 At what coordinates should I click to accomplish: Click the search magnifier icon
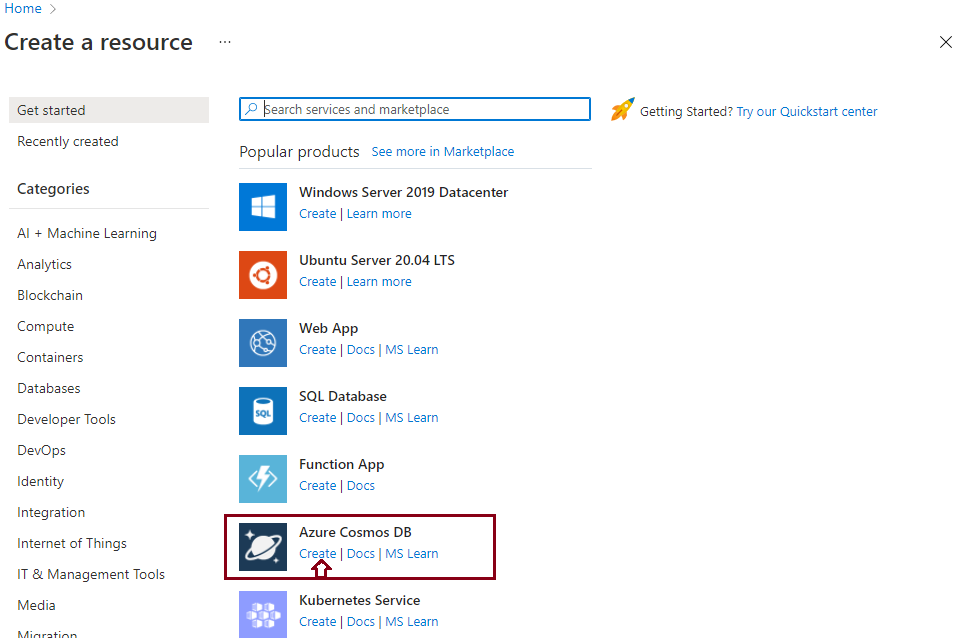point(251,109)
